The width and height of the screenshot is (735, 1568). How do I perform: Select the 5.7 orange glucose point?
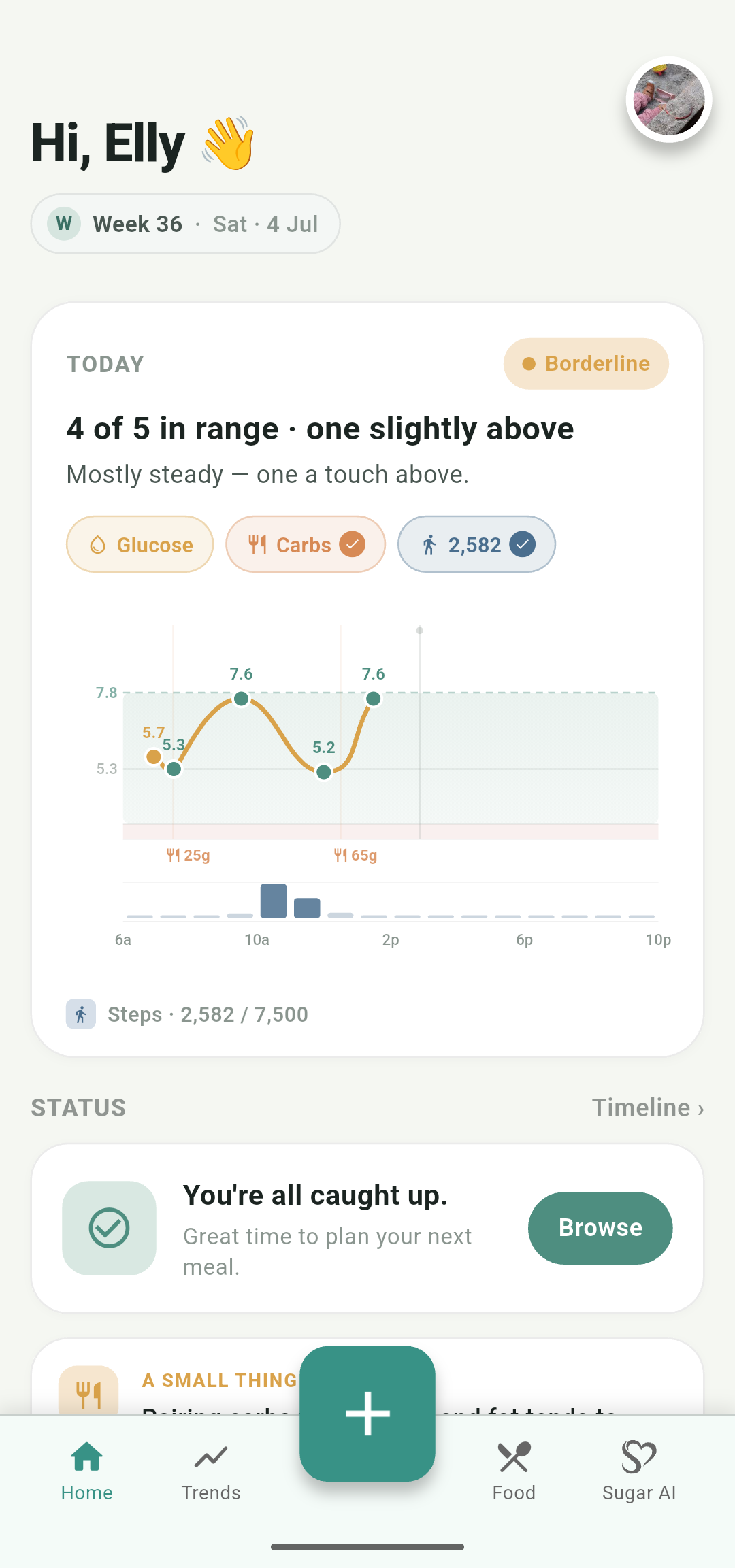(154, 756)
